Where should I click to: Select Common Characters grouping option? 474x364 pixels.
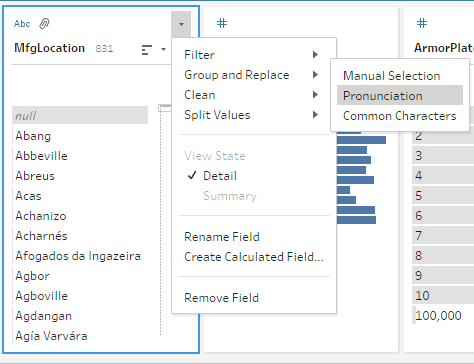400,116
